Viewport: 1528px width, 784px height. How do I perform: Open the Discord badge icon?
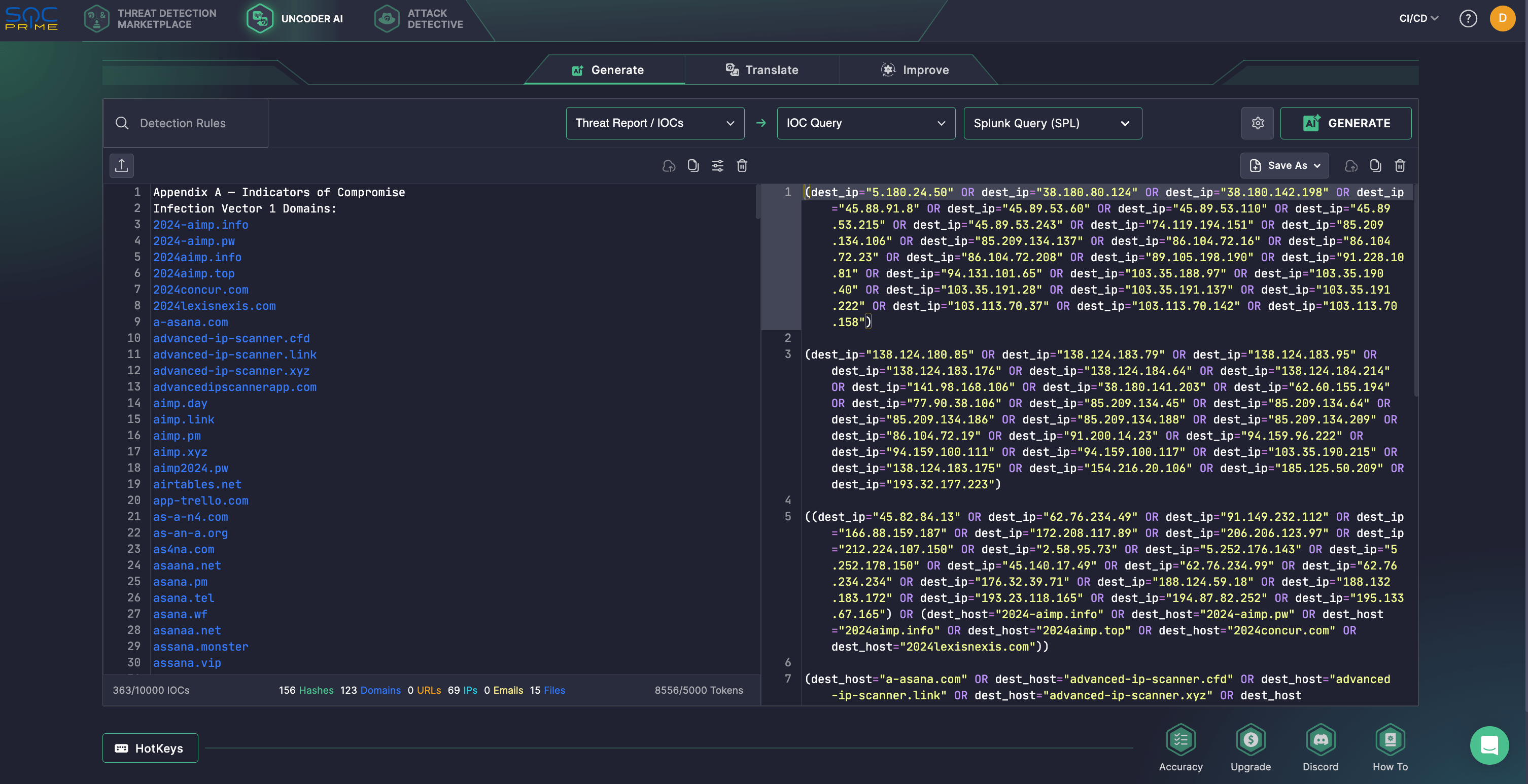[x=1320, y=739]
